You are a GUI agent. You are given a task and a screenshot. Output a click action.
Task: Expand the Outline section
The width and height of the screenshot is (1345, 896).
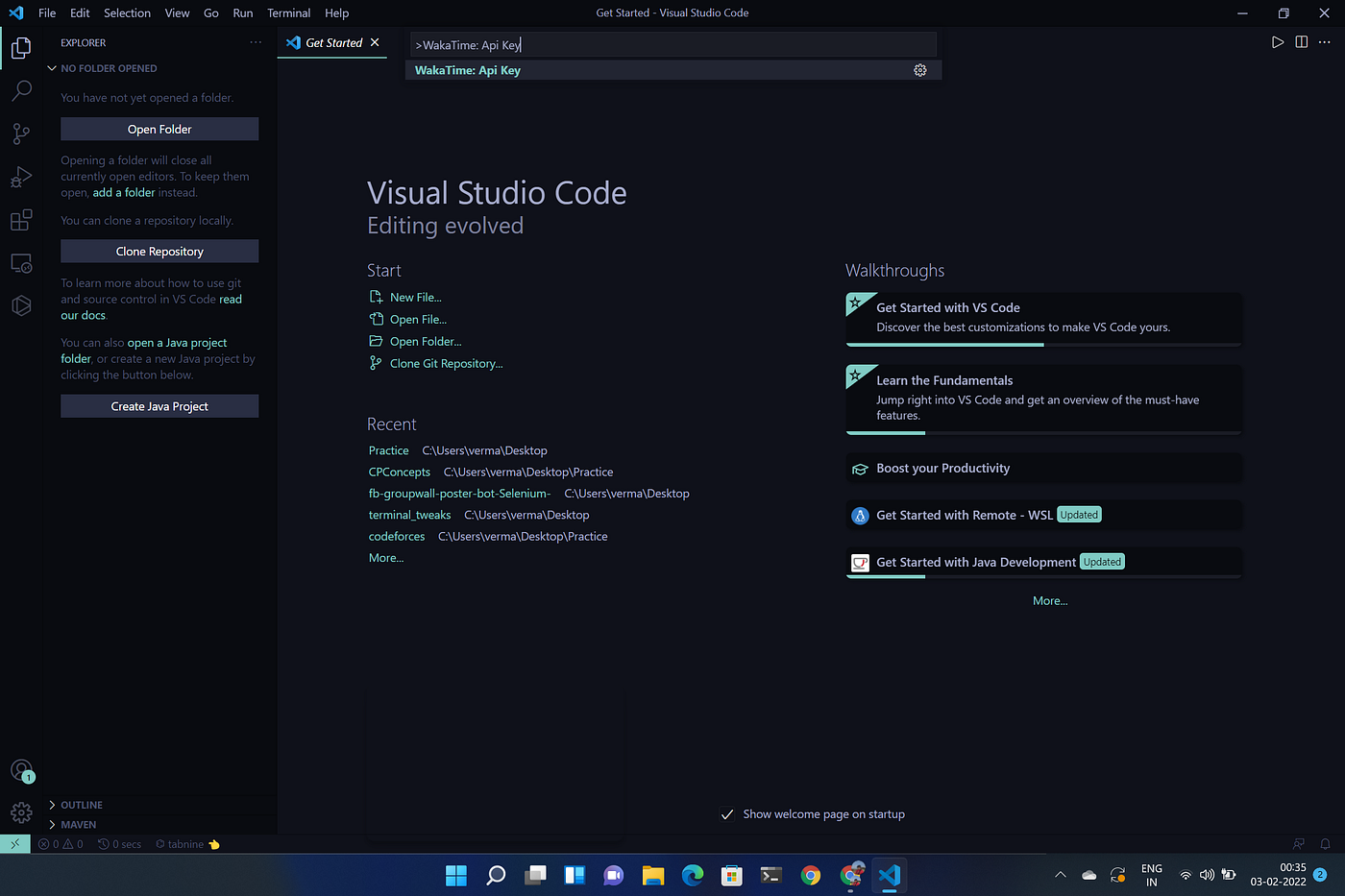(81, 805)
